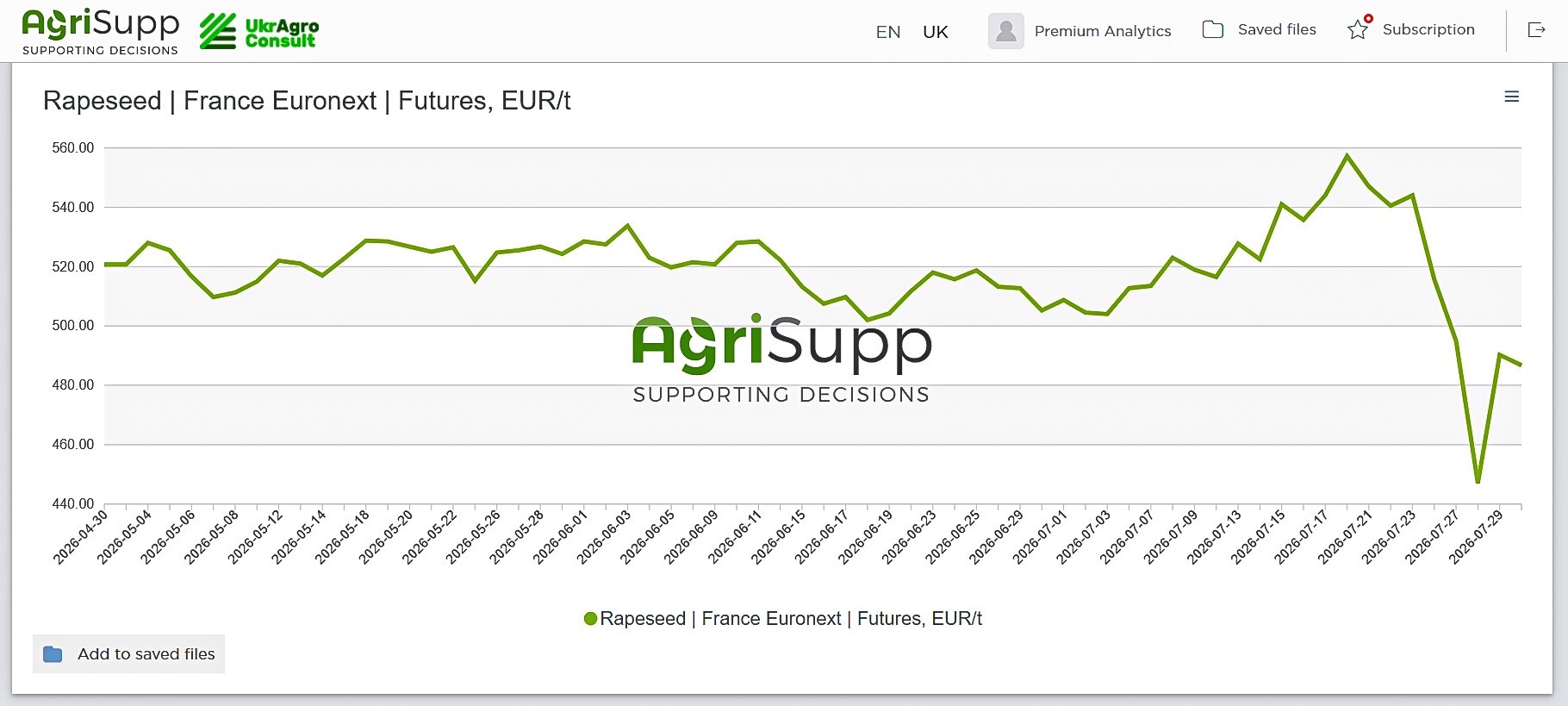Click the UkrAgroConsult logo
This screenshot has height=706, width=1568.
(x=259, y=32)
